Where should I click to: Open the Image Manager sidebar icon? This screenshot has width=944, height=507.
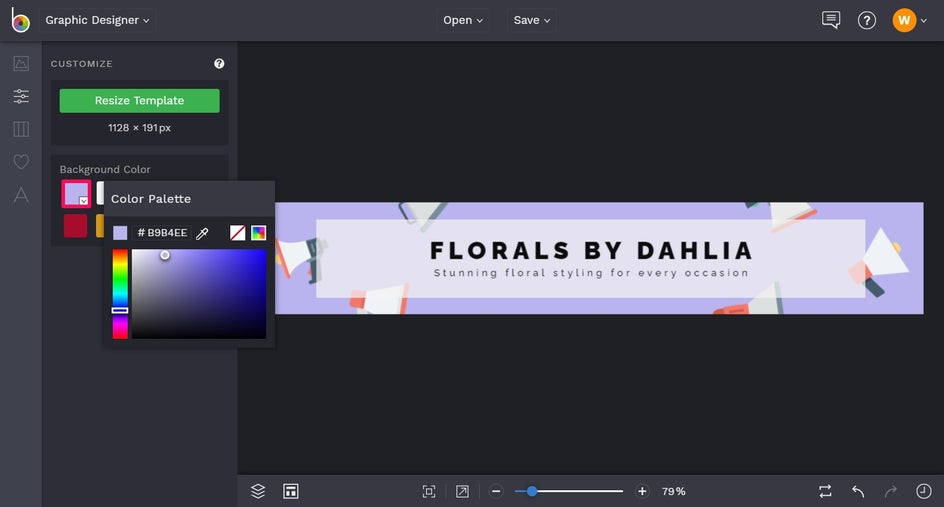[x=21, y=63]
